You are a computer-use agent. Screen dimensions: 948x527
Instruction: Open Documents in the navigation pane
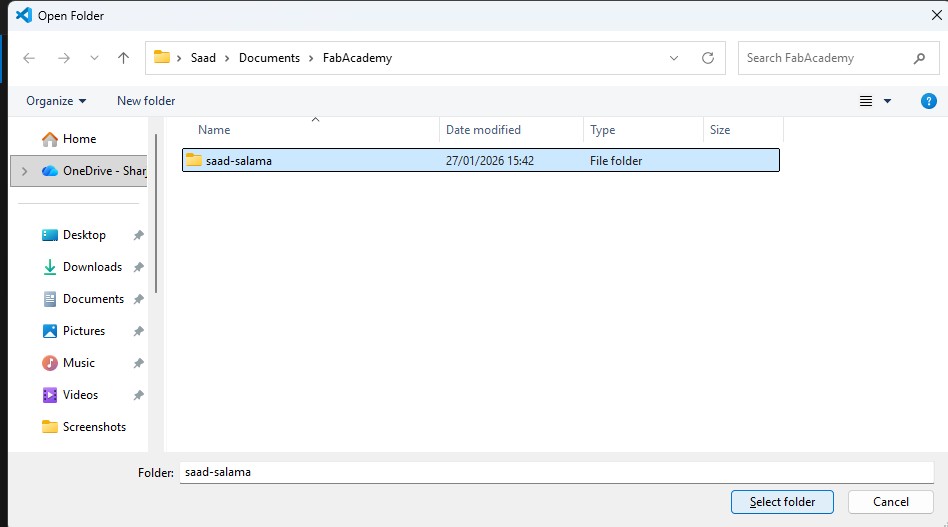coord(83,299)
